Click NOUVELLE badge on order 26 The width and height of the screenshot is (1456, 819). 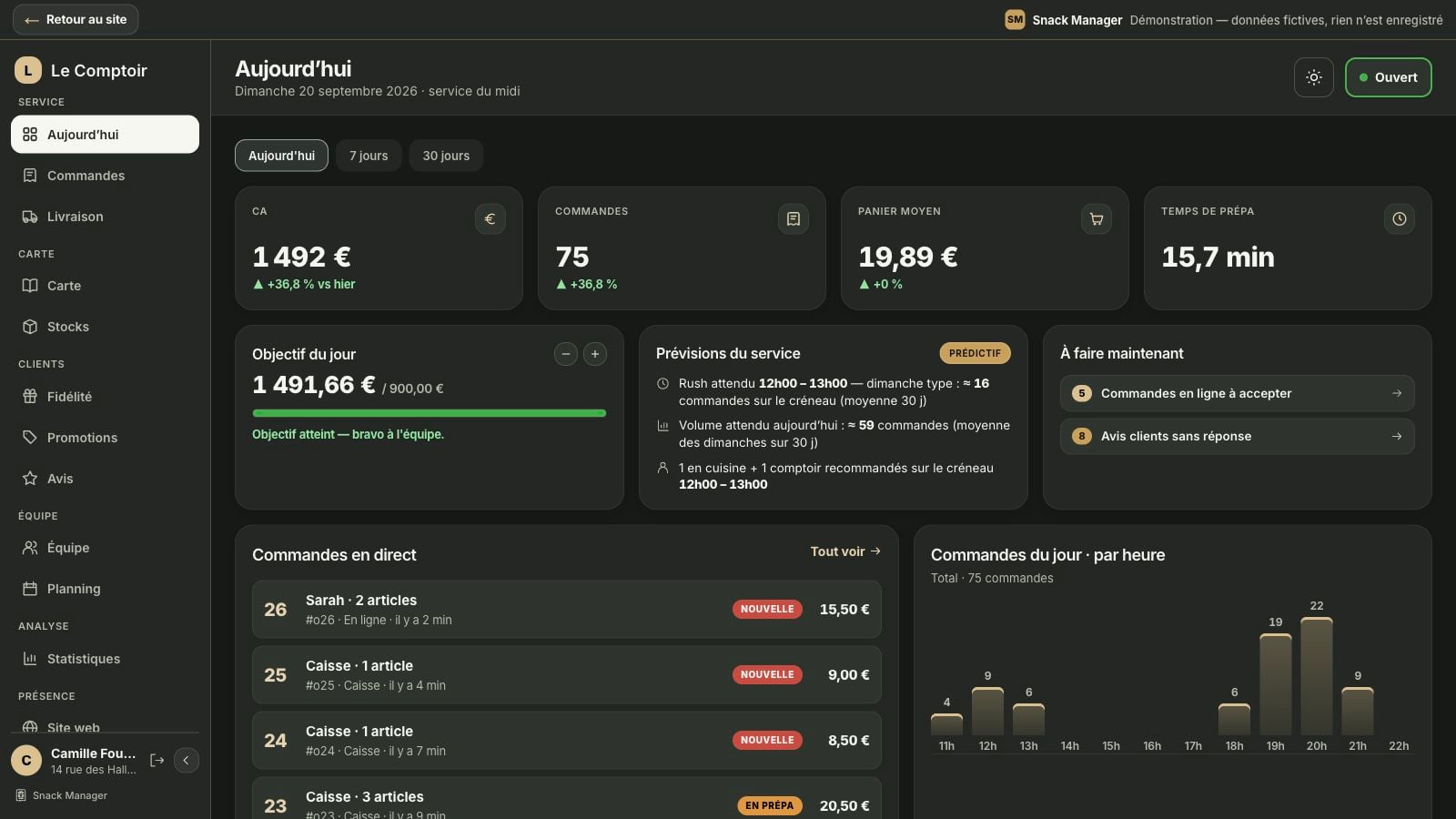[x=767, y=609]
